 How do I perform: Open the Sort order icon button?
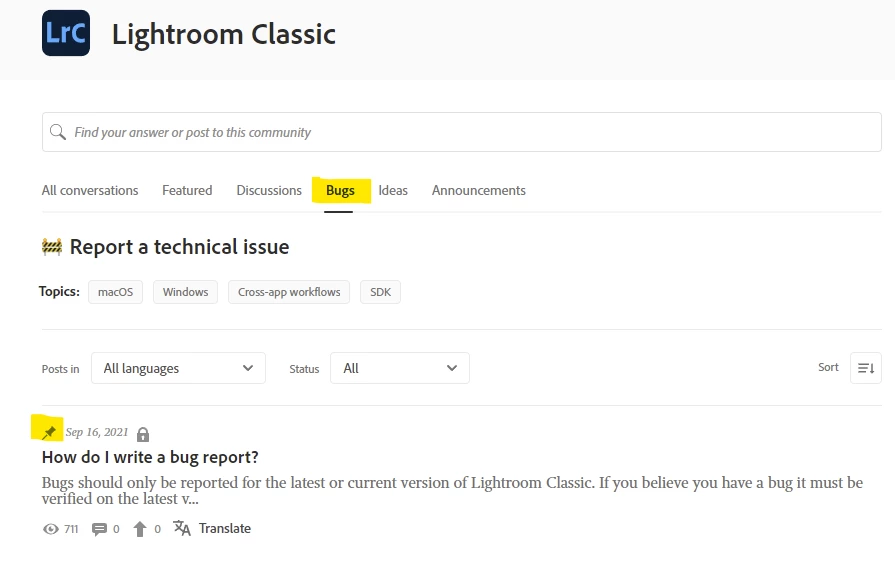click(865, 368)
